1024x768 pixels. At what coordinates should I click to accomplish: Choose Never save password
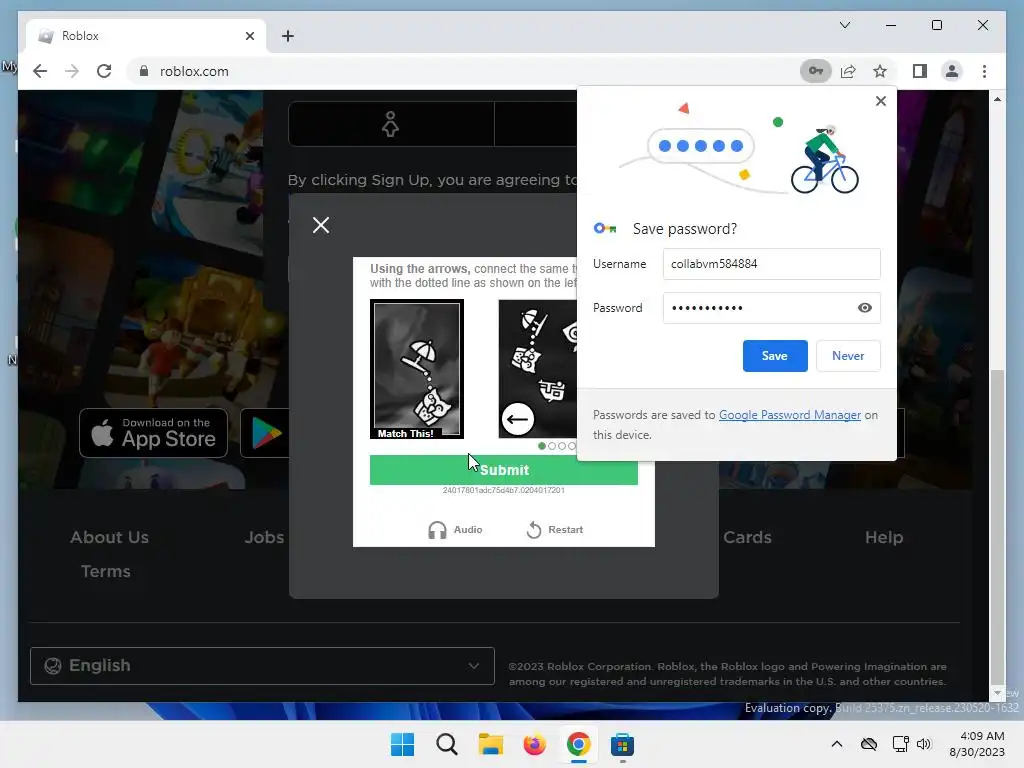(x=848, y=356)
